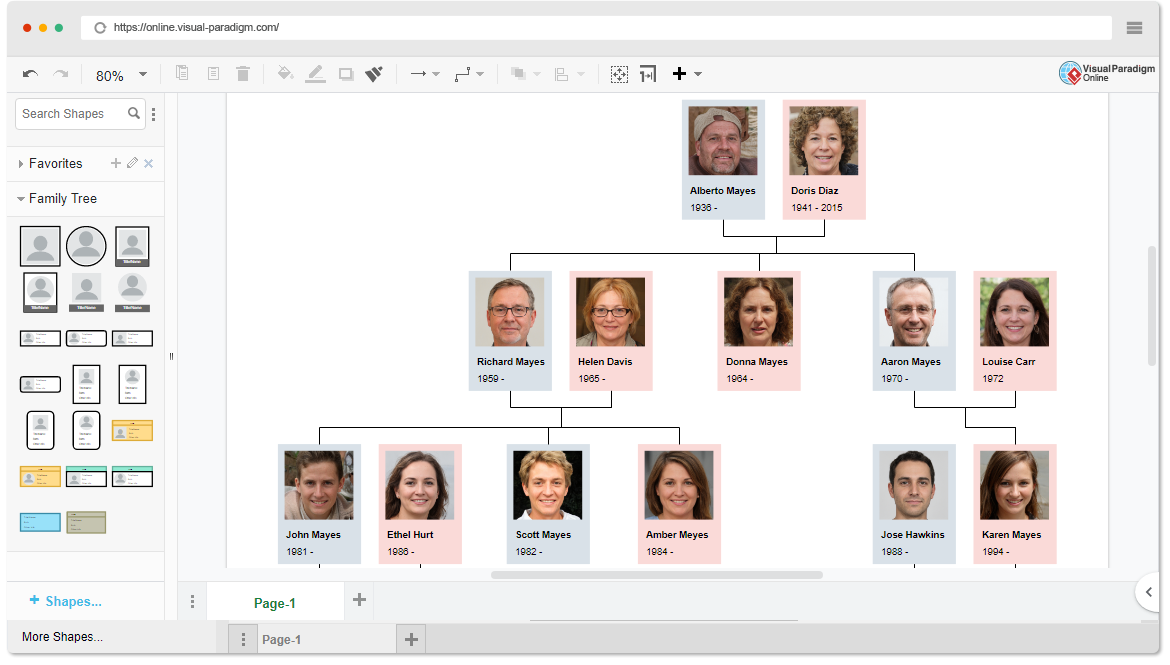Select the Format Painter toolbar icon
The width and height of the screenshot is (1170, 665).
pyautogui.click(x=374, y=73)
